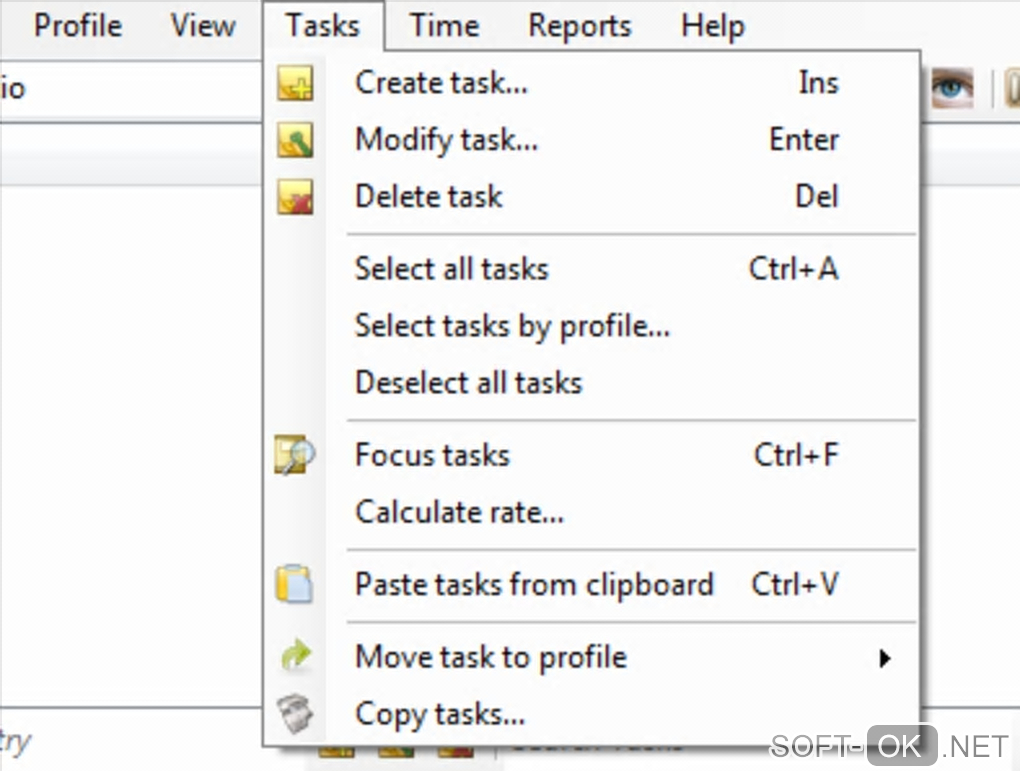Click the Paste tasks clipboard icon
Viewport: 1020px width, 771px height.
tap(295, 584)
